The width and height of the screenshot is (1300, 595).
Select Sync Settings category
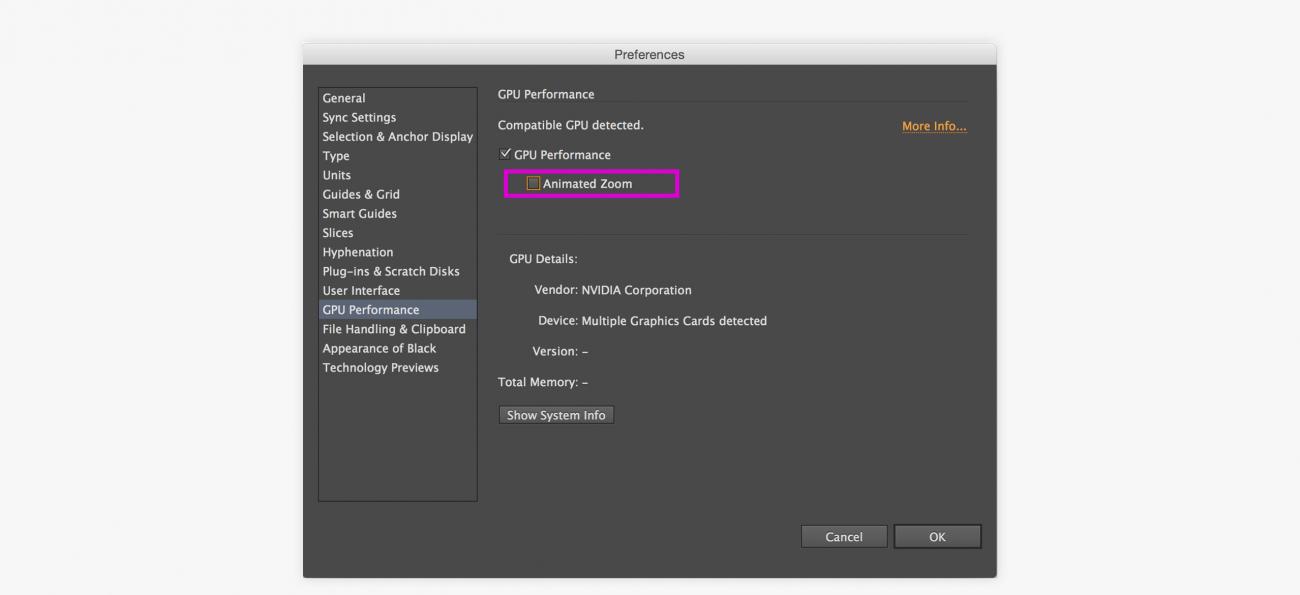(397, 117)
